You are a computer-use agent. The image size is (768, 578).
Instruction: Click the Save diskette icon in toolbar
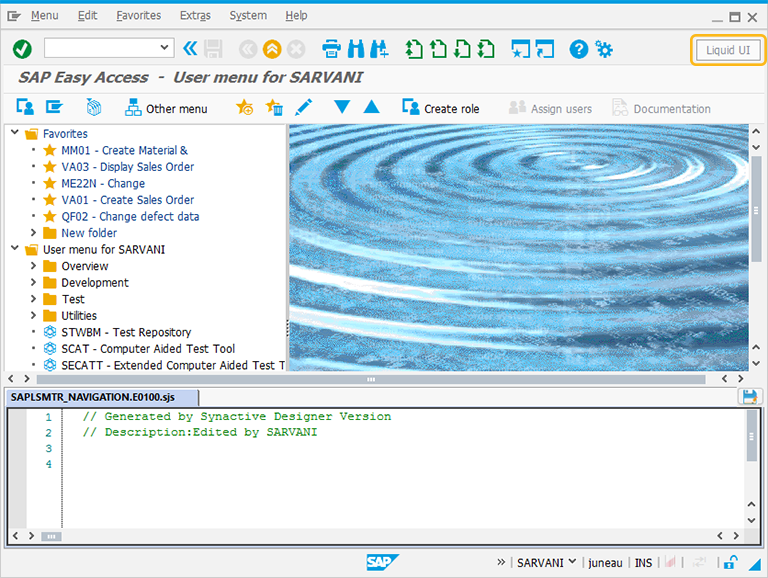pos(213,49)
